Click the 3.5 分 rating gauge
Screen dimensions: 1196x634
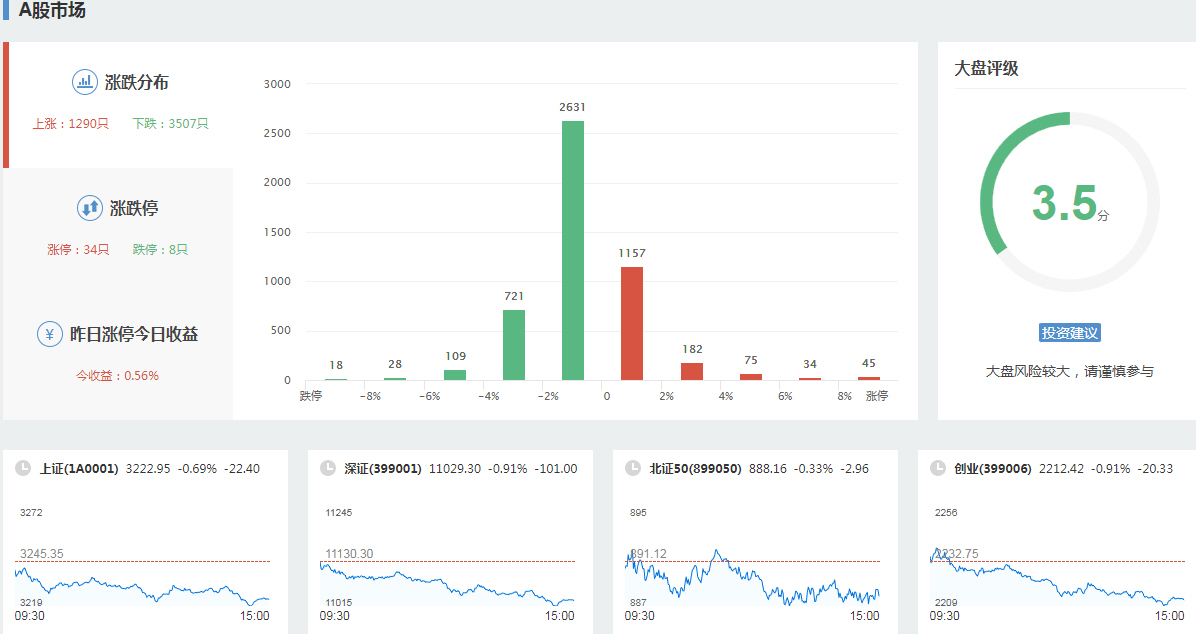point(1069,202)
